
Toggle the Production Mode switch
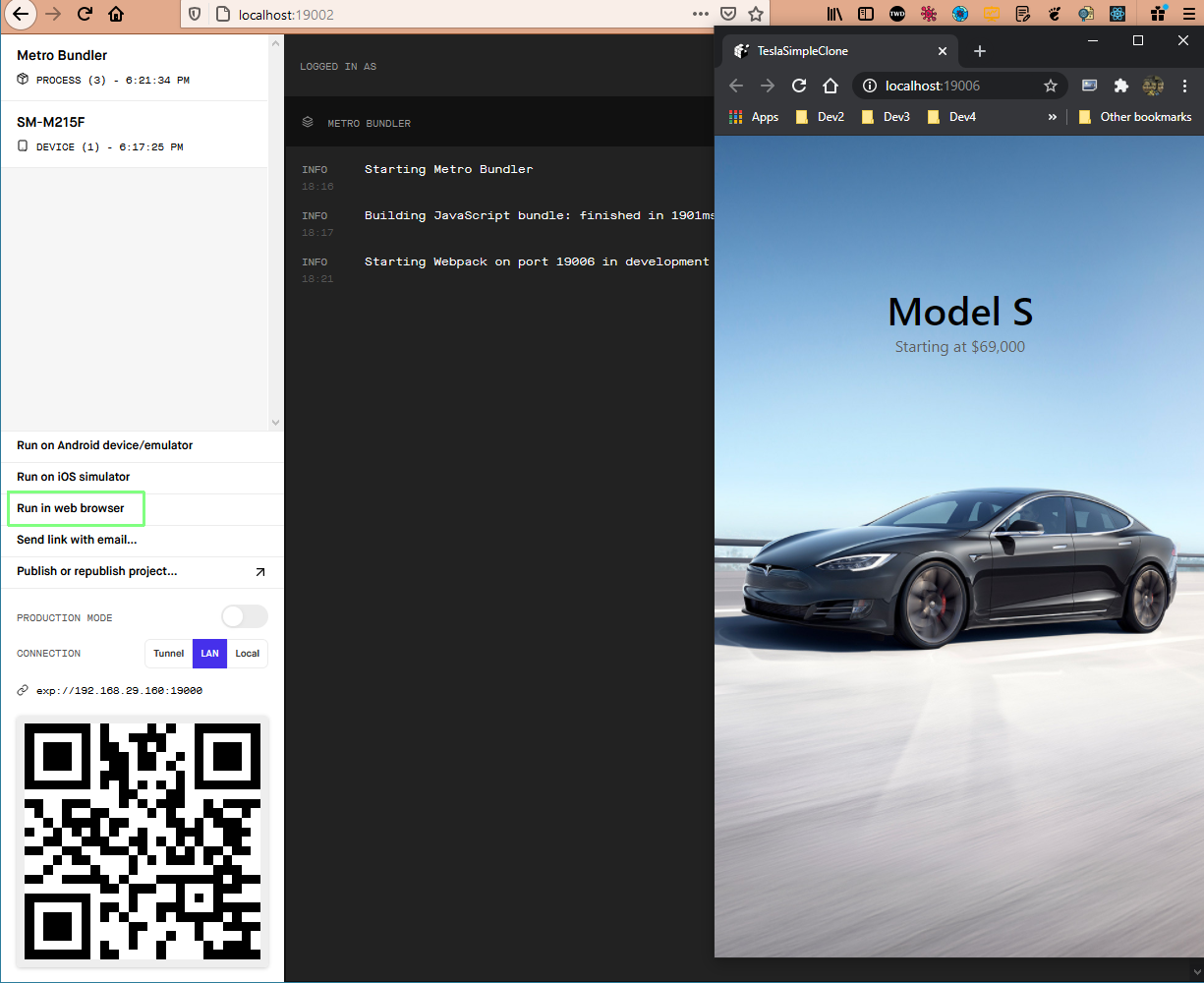244,616
